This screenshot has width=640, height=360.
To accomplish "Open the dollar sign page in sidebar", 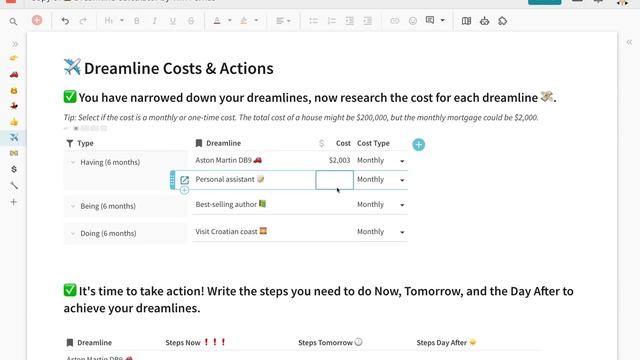I will coord(14,169).
